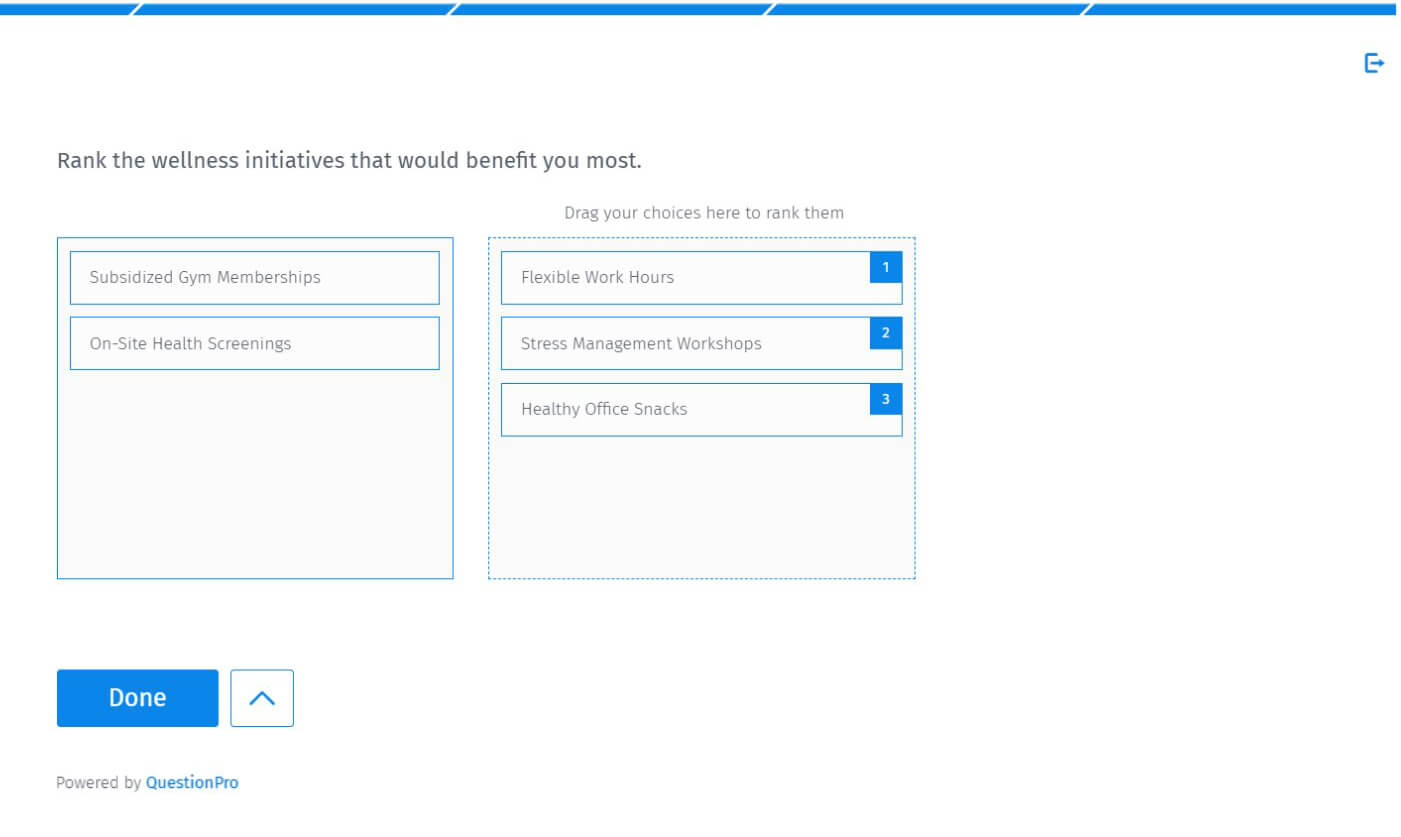Screen dimensions: 1401x837
Task: Click empty space in the unranked choices box
Action: click(x=254, y=475)
